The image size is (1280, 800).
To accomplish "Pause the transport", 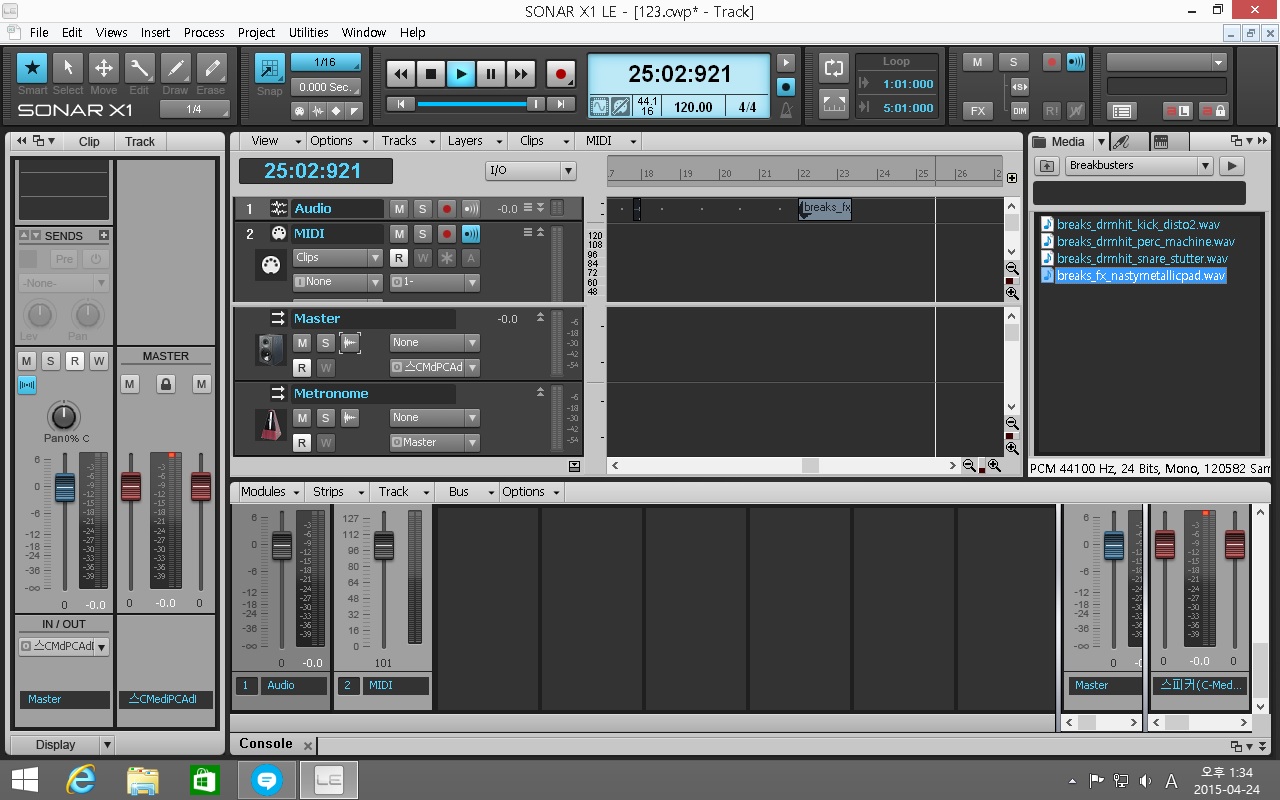I will (491, 74).
